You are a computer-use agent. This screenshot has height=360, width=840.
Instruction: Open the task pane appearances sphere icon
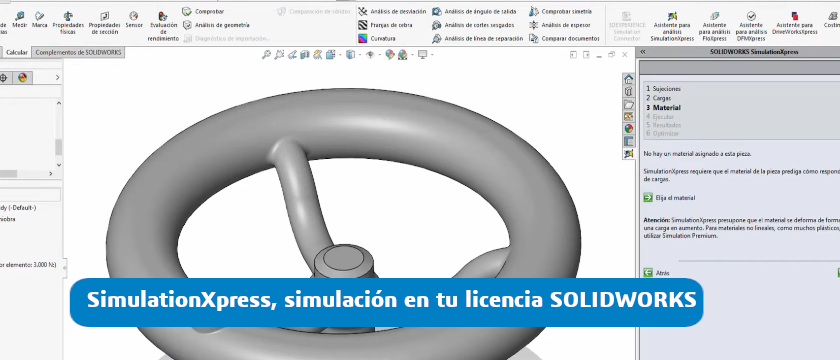pyautogui.click(x=628, y=129)
